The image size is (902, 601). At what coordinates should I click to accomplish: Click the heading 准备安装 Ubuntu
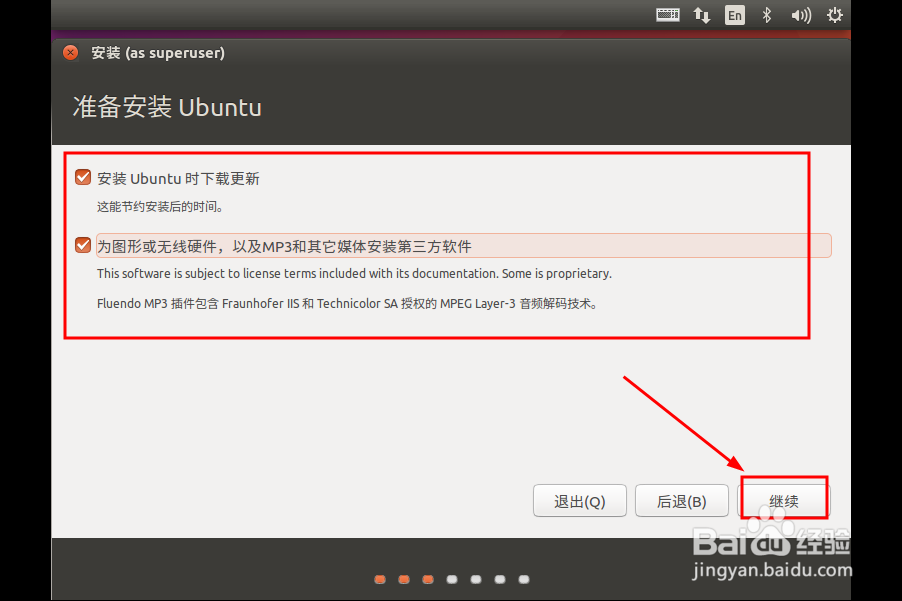click(167, 108)
